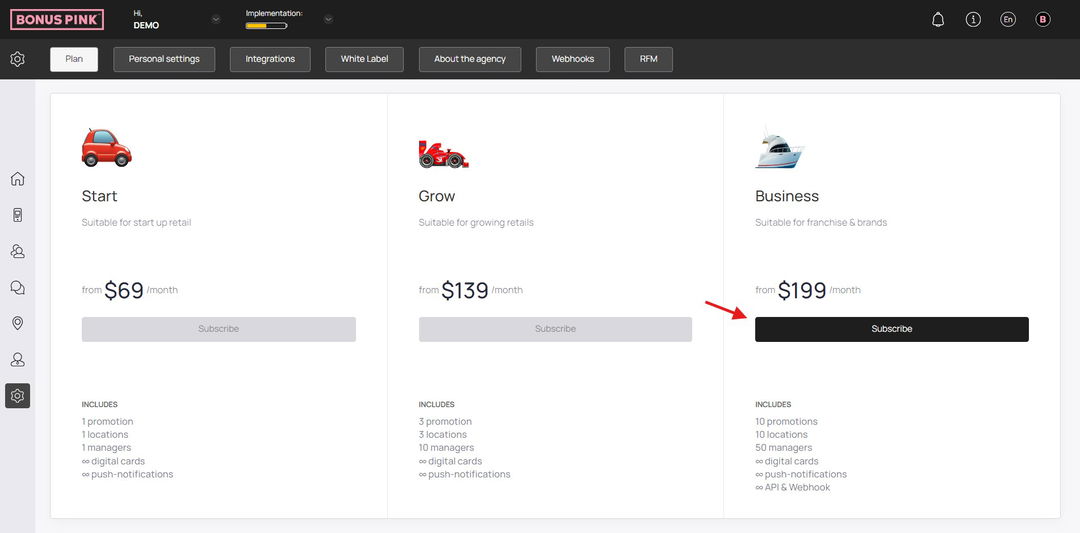Click the info circle icon
Image resolution: width=1080 pixels, height=533 pixels.
tap(973, 19)
